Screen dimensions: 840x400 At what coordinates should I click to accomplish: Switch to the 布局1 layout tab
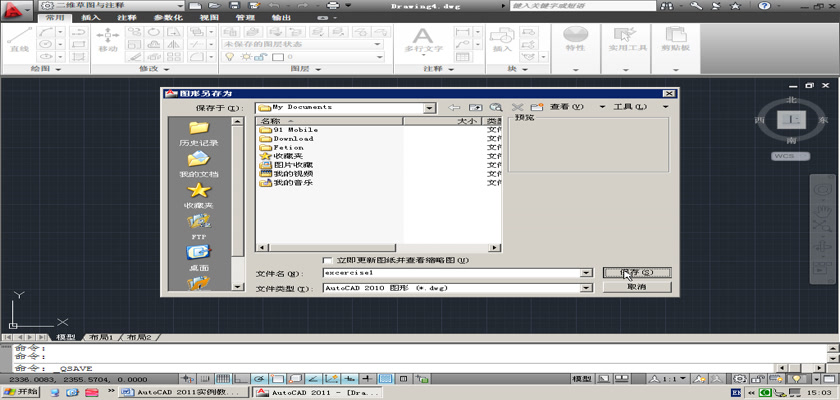pyautogui.click(x=100, y=337)
